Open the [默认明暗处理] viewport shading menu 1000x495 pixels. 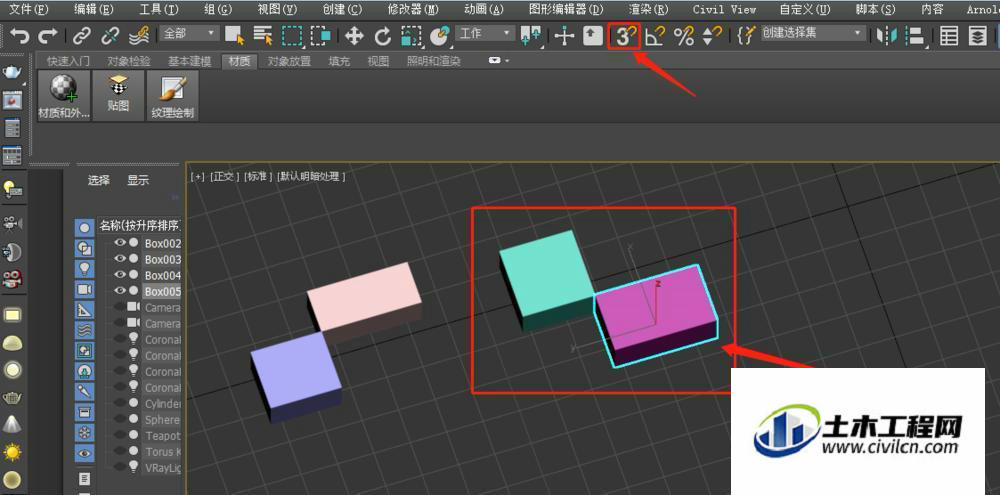point(310,177)
